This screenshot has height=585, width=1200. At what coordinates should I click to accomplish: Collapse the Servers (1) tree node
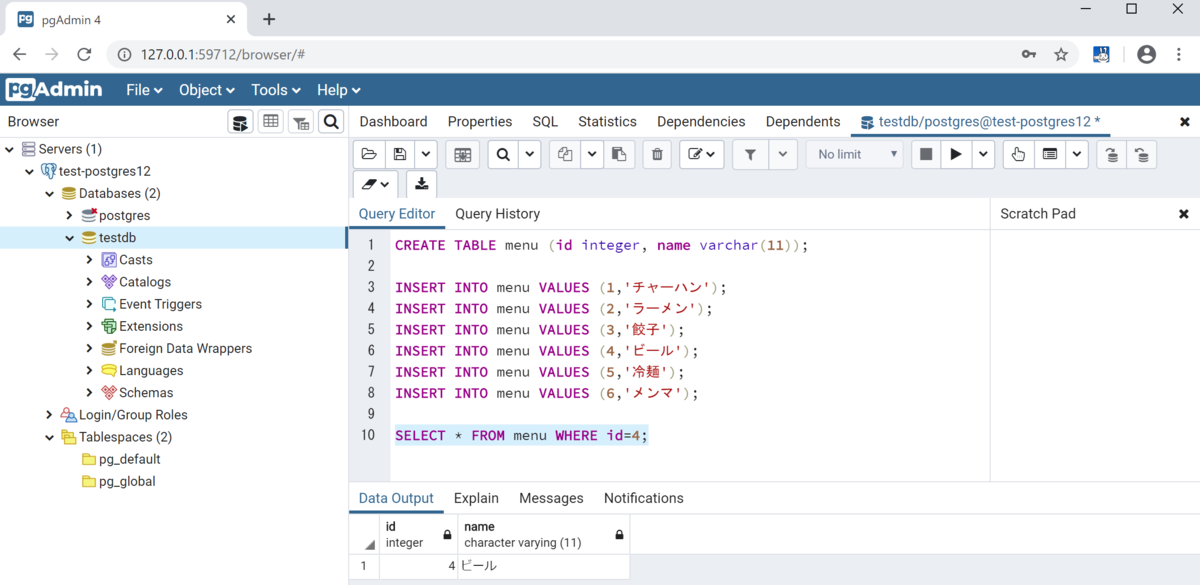tap(10, 149)
